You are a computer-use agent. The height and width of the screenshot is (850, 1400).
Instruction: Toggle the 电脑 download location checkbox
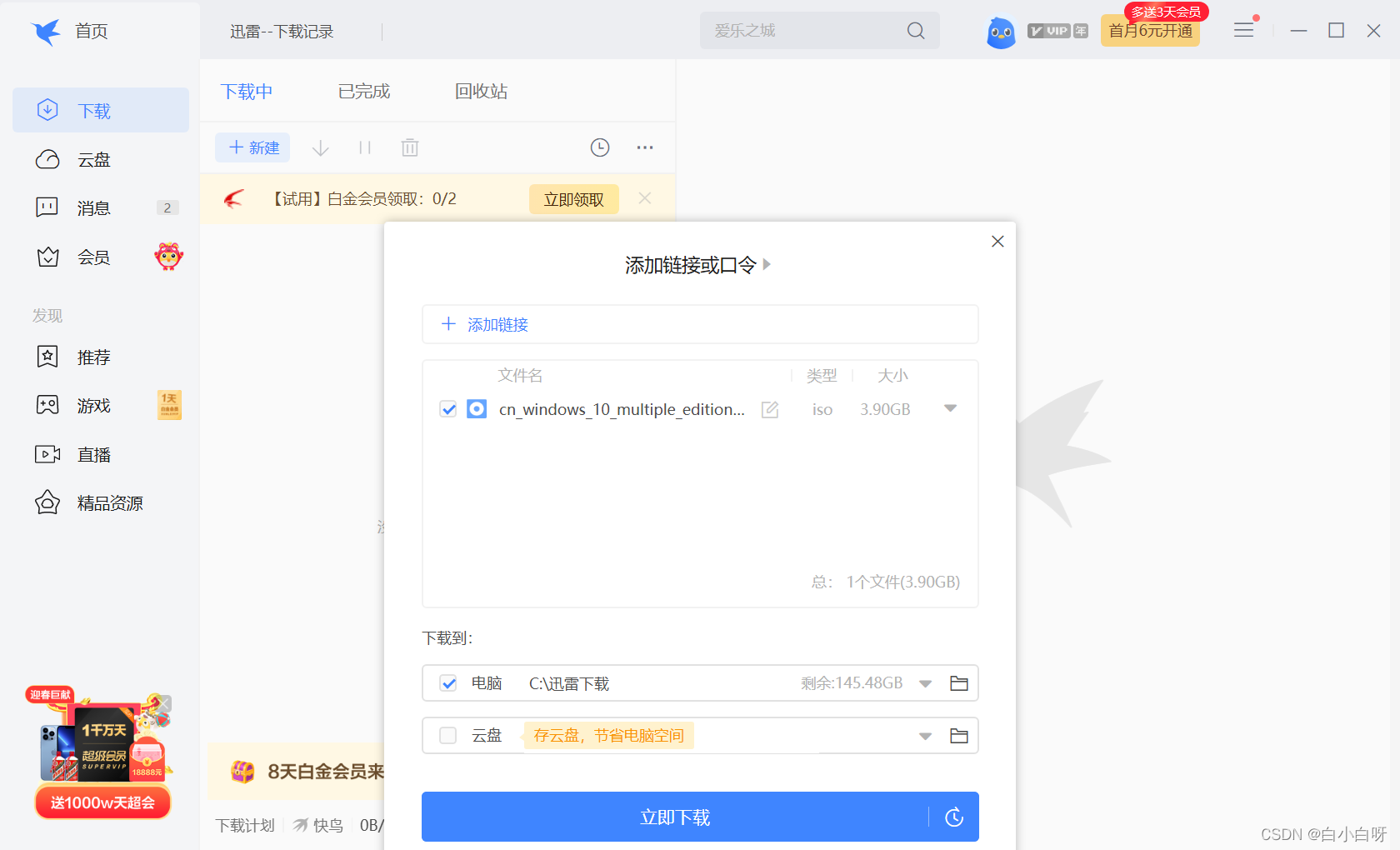pyautogui.click(x=448, y=683)
